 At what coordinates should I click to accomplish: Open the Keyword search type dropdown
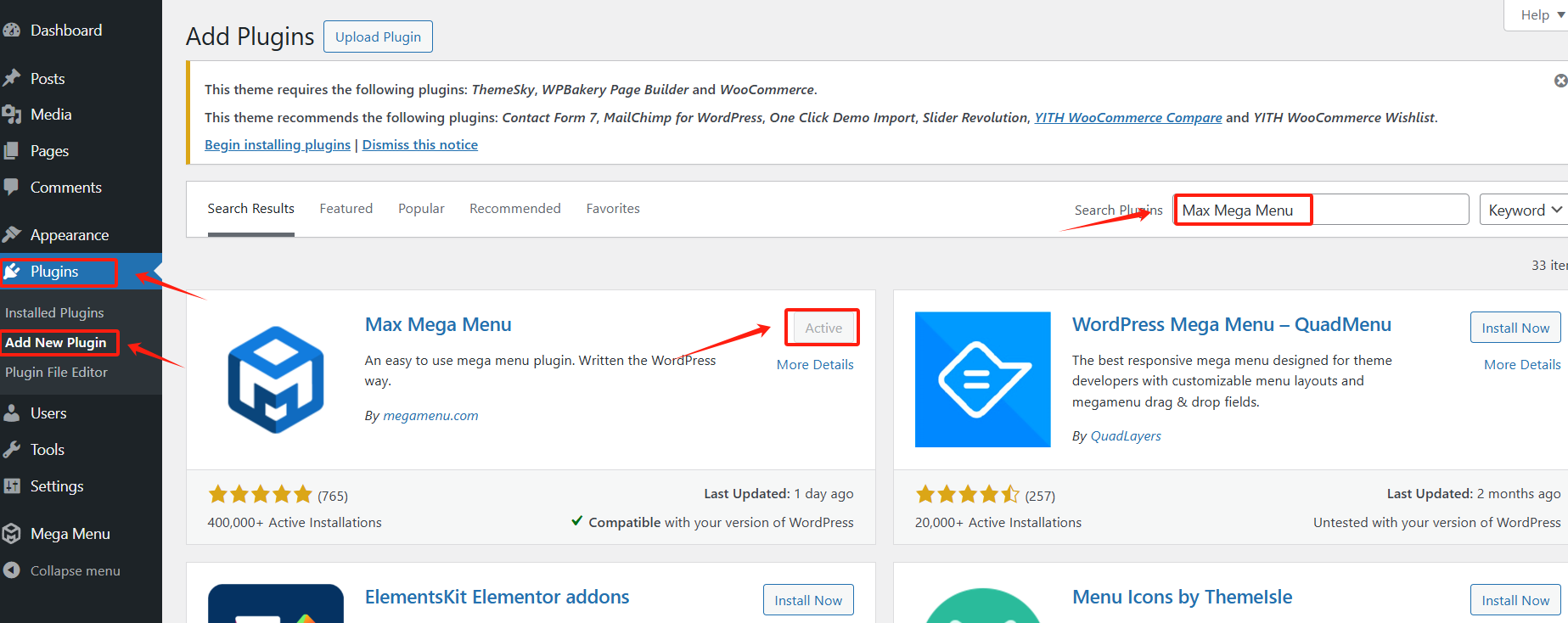(x=1525, y=210)
